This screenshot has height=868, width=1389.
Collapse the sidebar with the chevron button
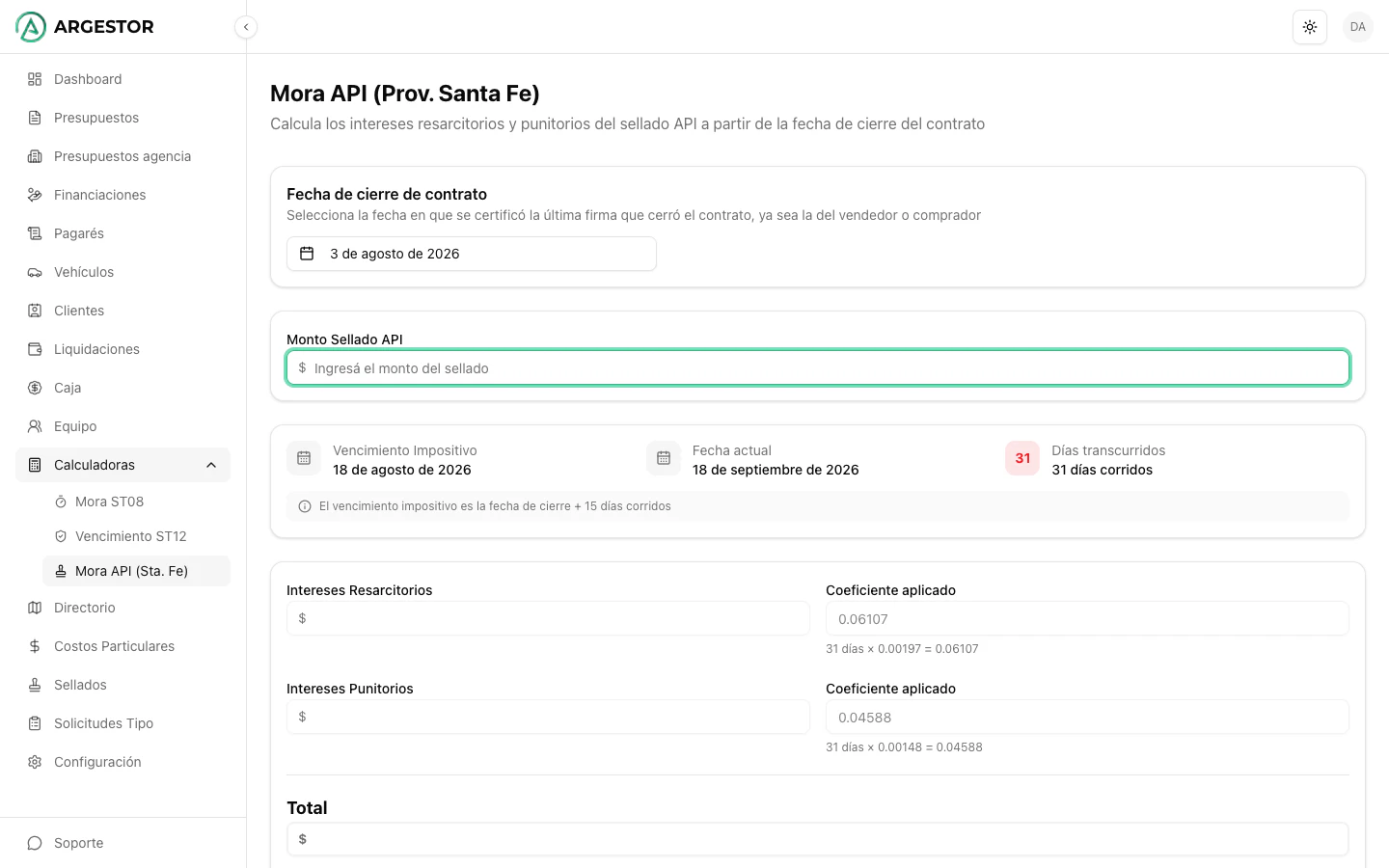pyautogui.click(x=246, y=27)
